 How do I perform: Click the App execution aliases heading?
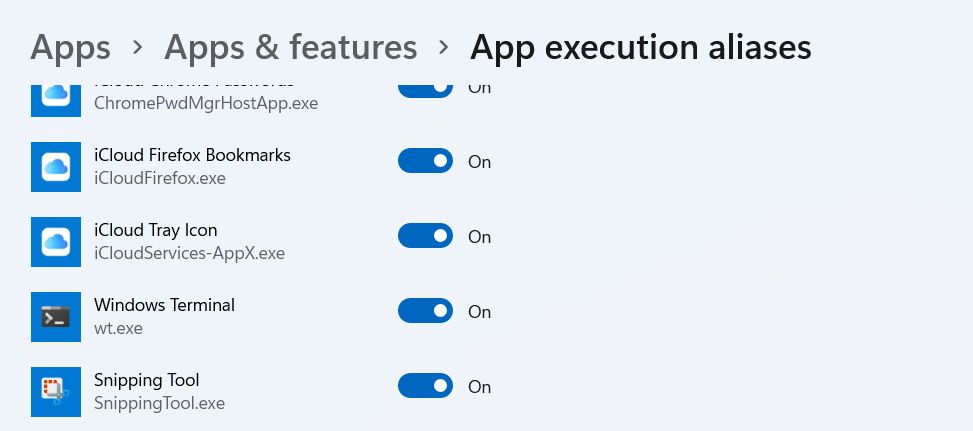640,47
